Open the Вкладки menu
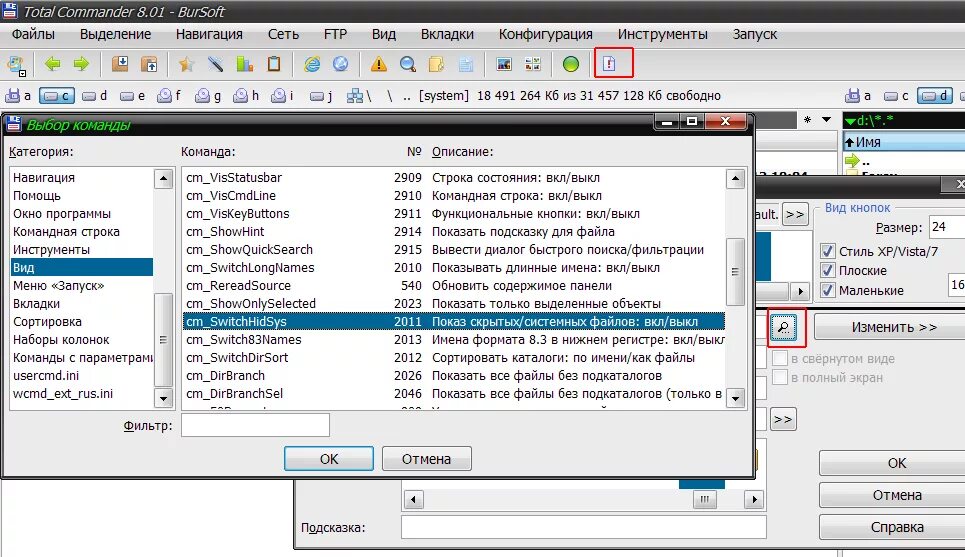 point(447,34)
